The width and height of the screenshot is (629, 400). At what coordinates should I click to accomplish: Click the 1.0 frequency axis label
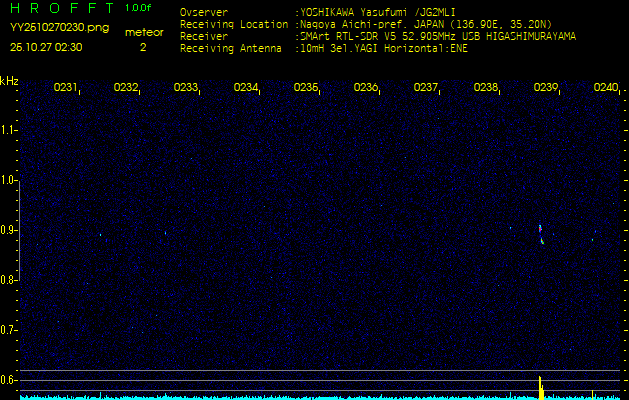point(9,181)
